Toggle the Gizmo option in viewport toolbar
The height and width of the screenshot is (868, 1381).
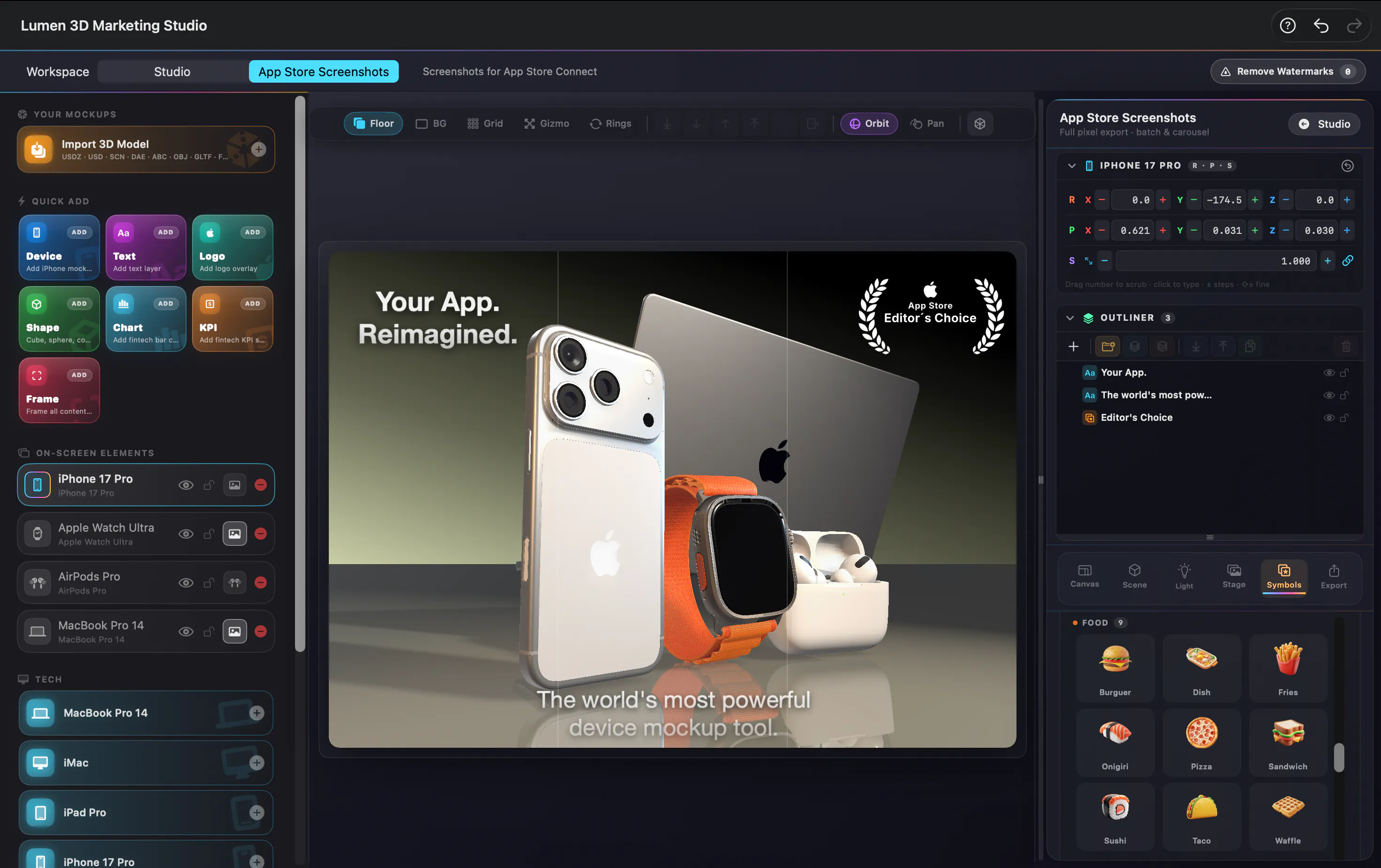547,124
